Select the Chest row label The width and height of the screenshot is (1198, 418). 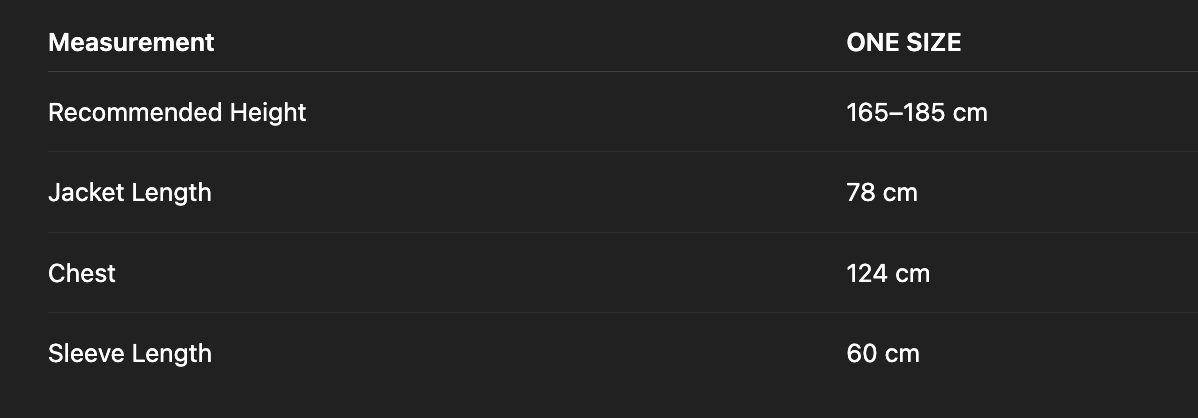point(82,273)
